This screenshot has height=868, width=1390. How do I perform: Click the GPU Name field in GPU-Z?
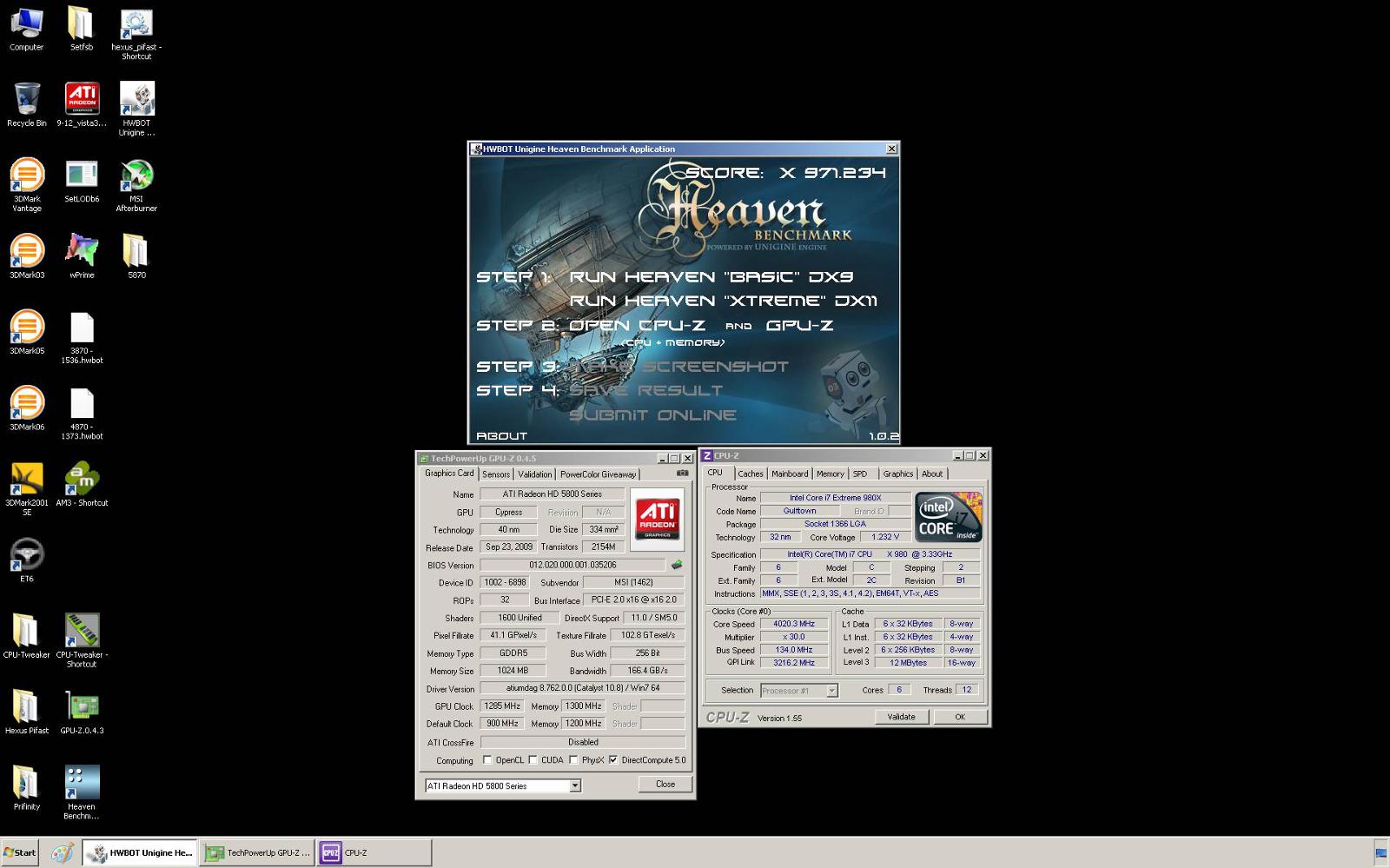pos(552,494)
